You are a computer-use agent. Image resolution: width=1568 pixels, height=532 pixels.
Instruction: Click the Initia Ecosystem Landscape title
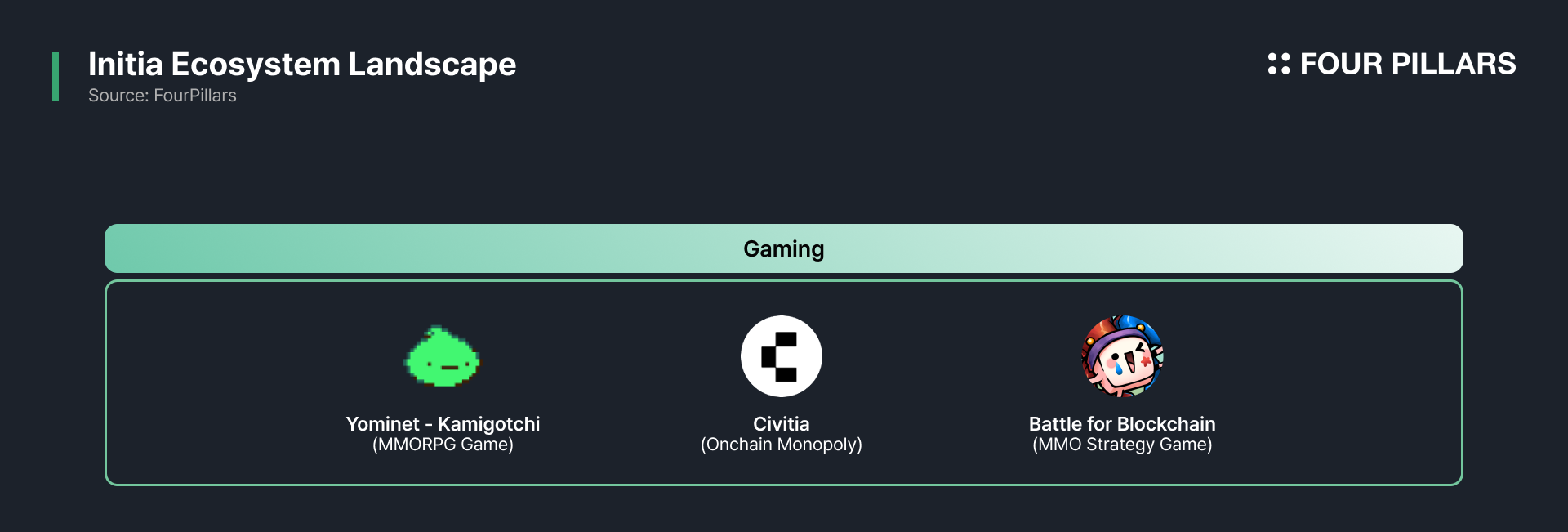coord(302,65)
